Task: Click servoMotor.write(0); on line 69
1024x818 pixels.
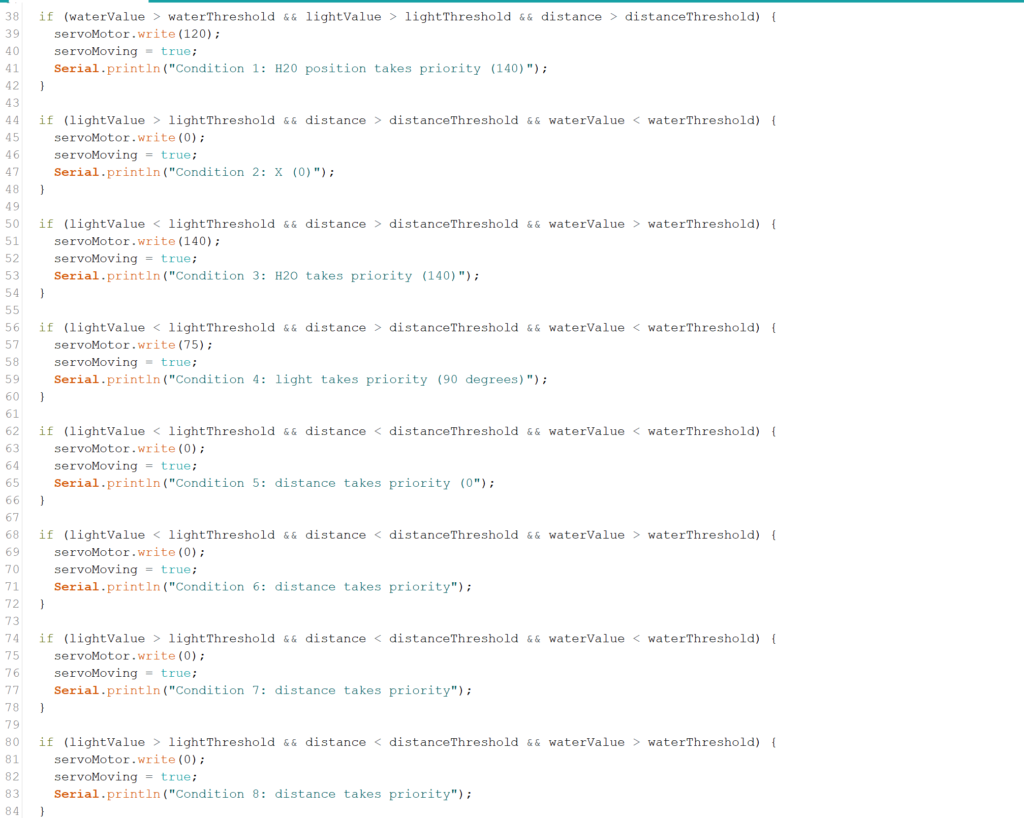Action: pyautogui.click(x=129, y=552)
